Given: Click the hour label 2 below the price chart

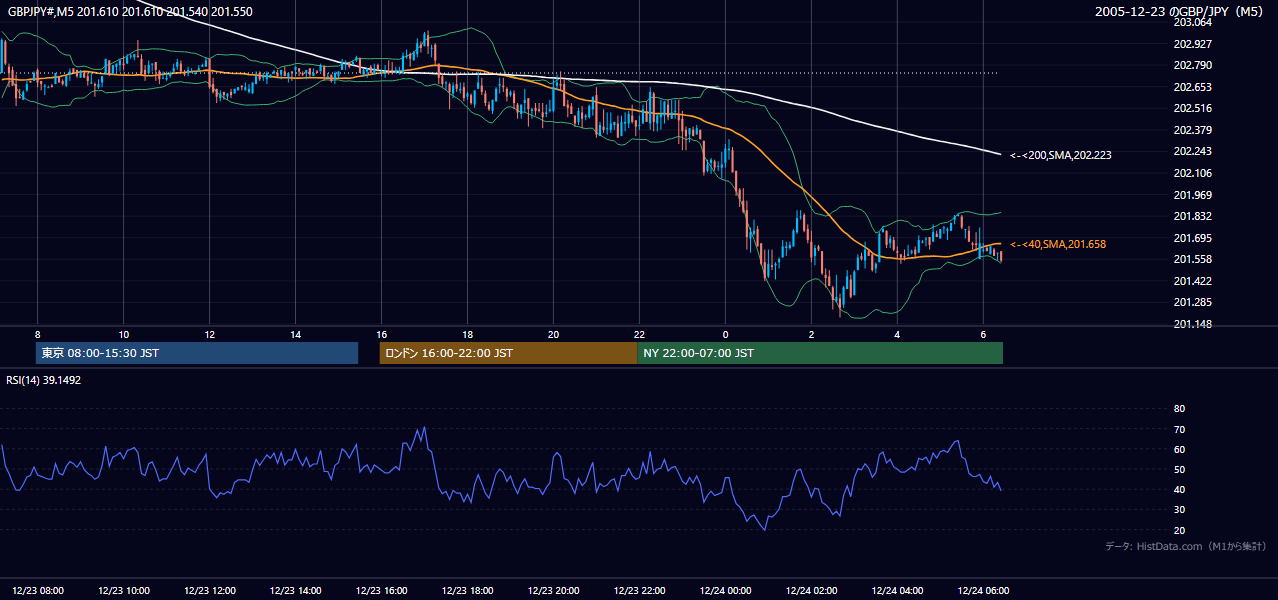Looking at the screenshot, I should pyautogui.click(x=811, y=334).
